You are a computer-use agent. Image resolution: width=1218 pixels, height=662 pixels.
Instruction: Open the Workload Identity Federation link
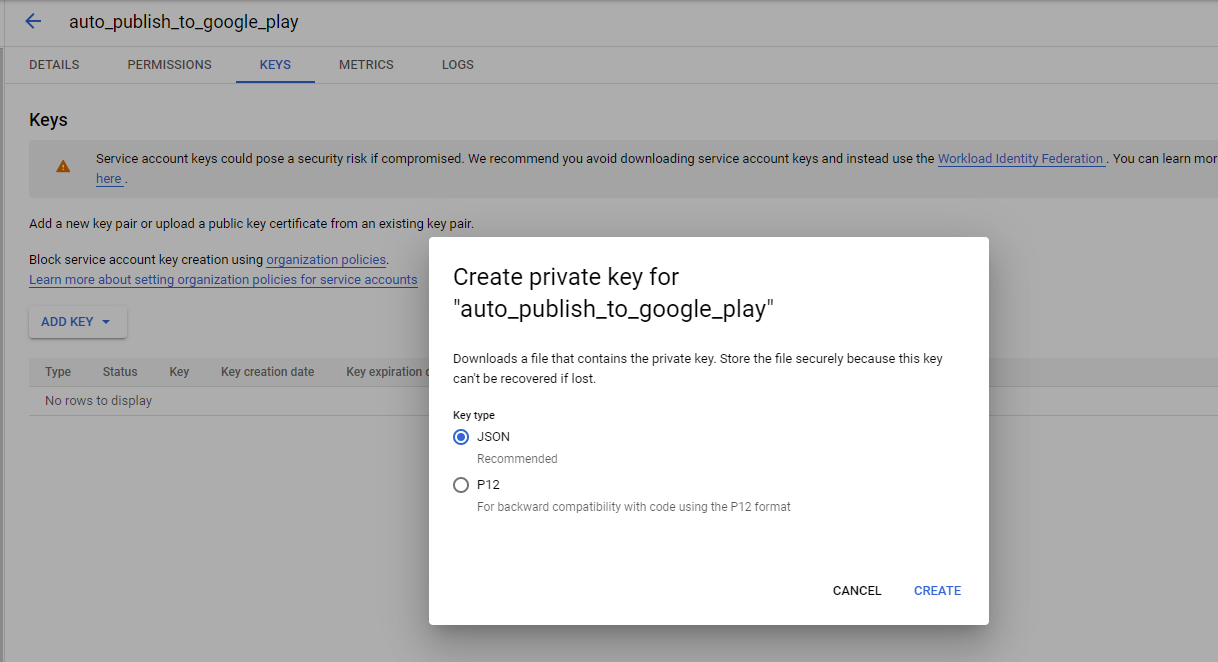[x=1020, y=158]
